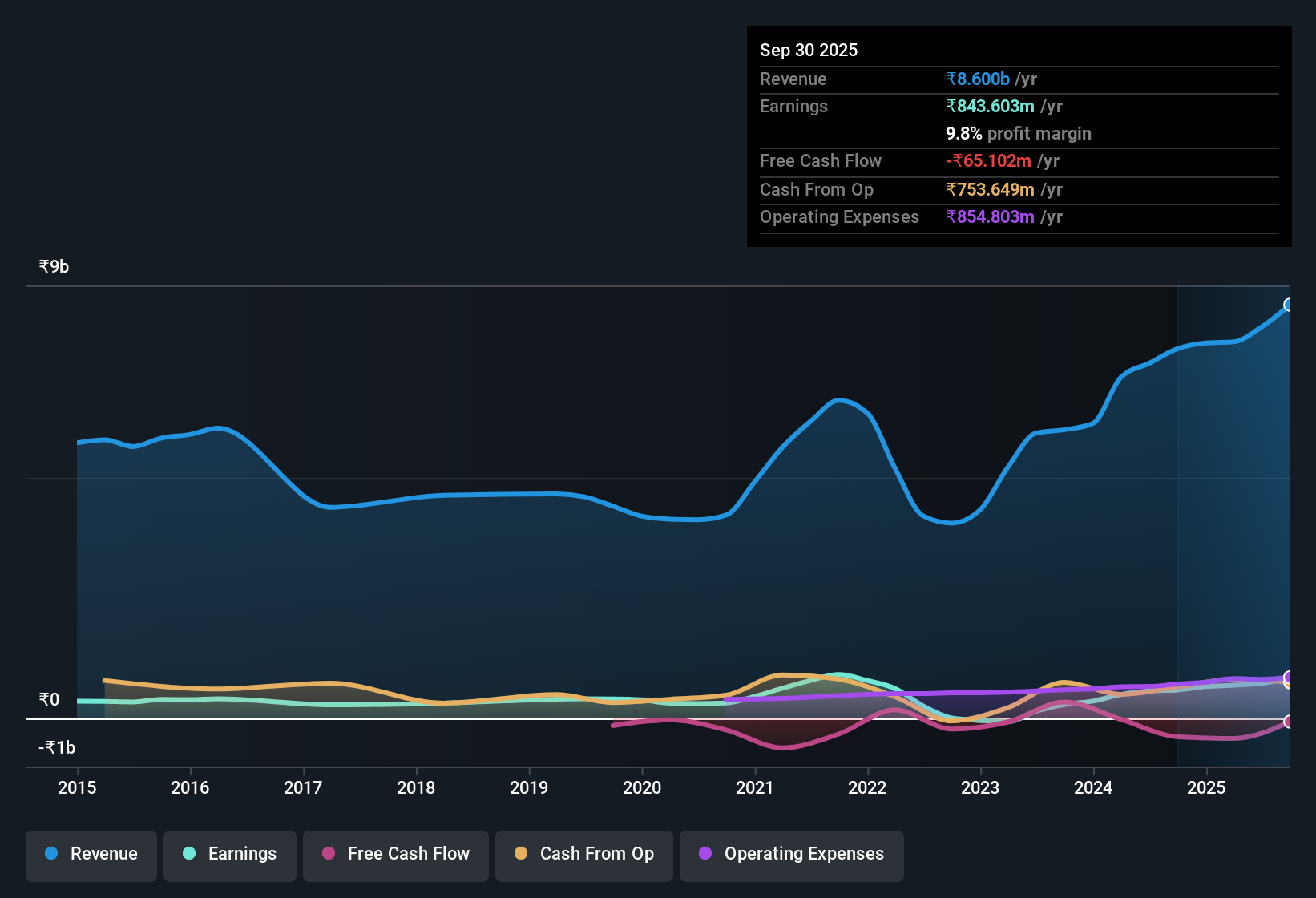Select the 2021 axis label

point(754,788)
